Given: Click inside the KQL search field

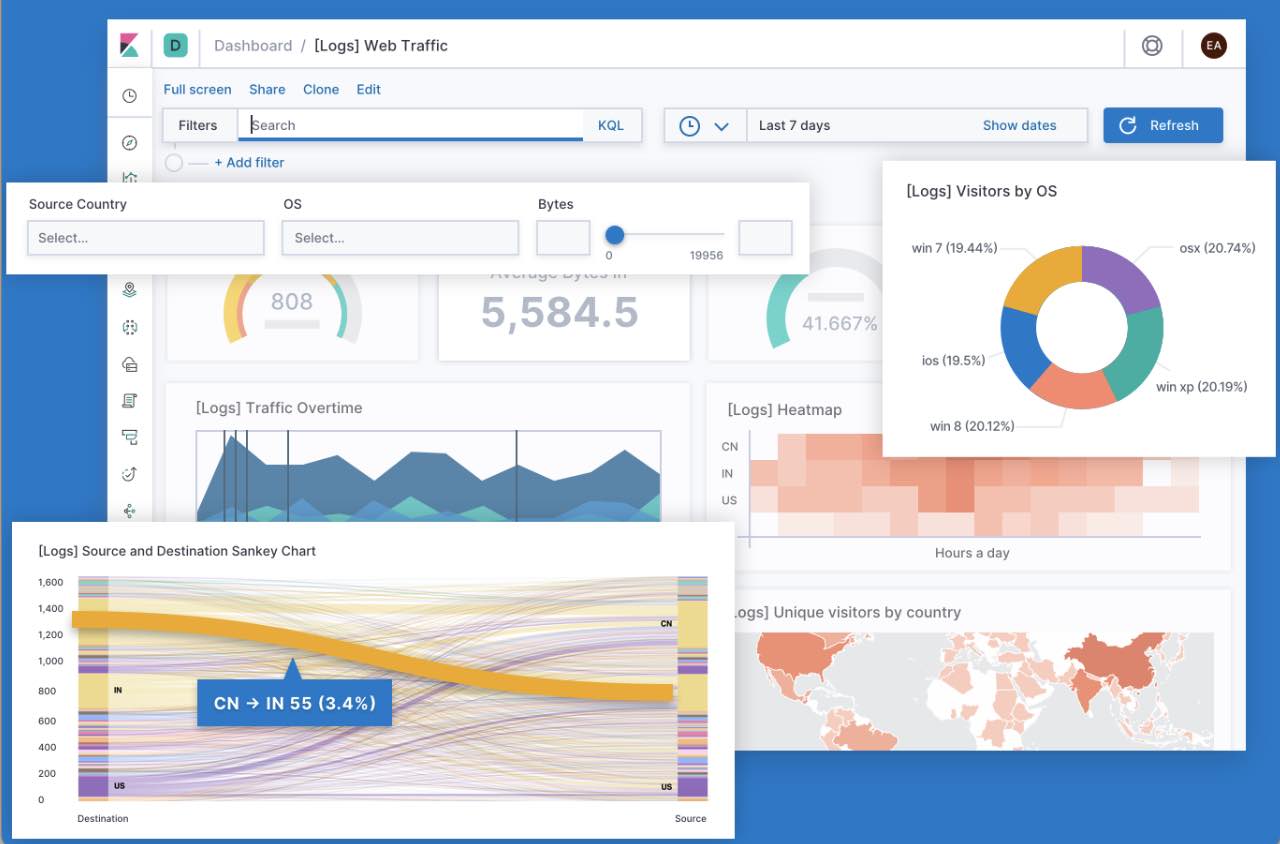Looking at the screenshot, I should click(410, 125).
